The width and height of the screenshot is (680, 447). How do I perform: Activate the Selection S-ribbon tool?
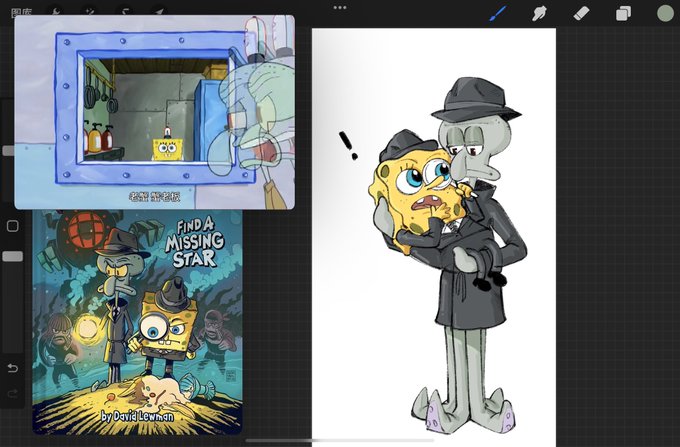(x=125, y=11)
